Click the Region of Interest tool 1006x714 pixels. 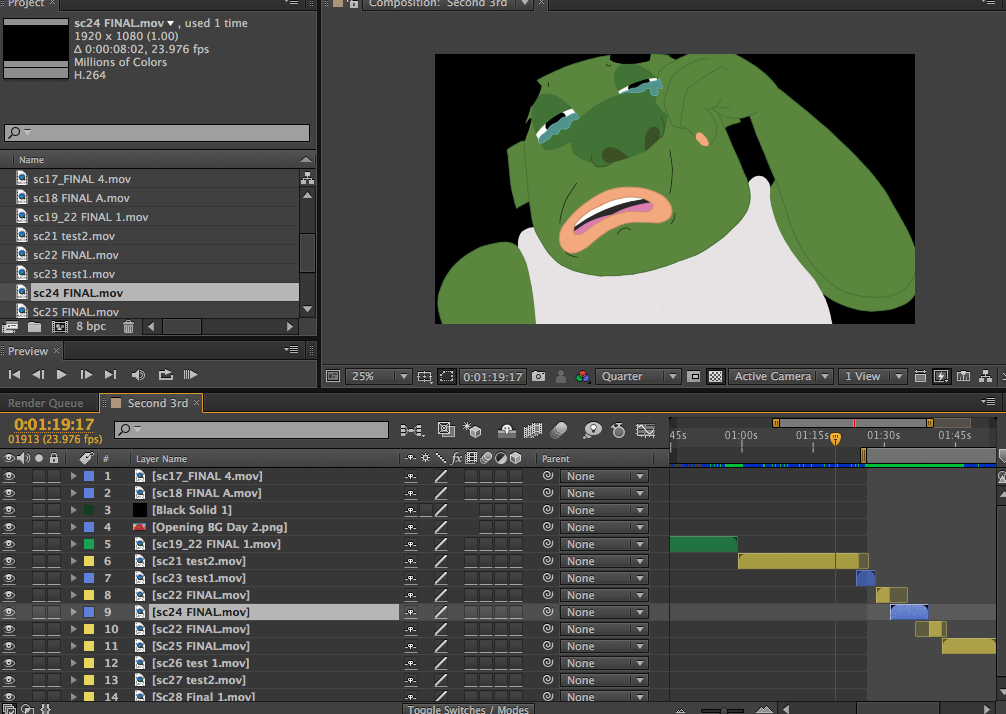click(x=448, y=376)
